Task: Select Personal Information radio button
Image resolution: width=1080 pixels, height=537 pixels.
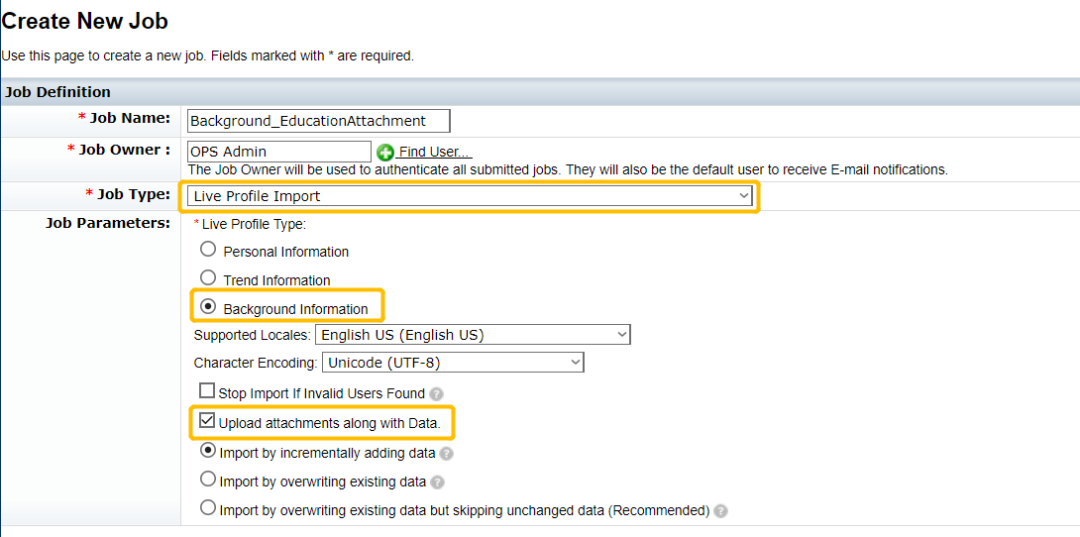Action: tap(207, 250)
